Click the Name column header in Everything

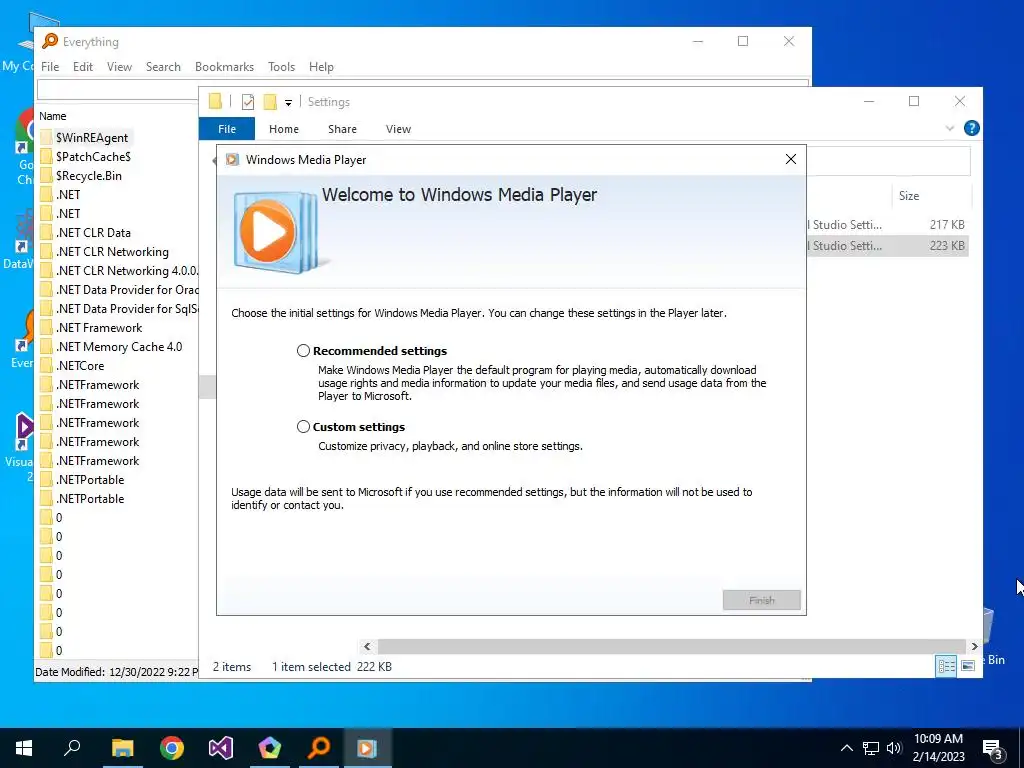pos(52,116)
